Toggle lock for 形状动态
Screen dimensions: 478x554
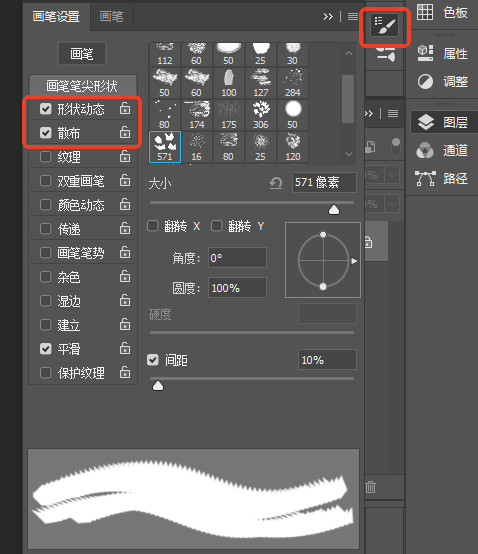pyautogui.click(x=125, y=108)
